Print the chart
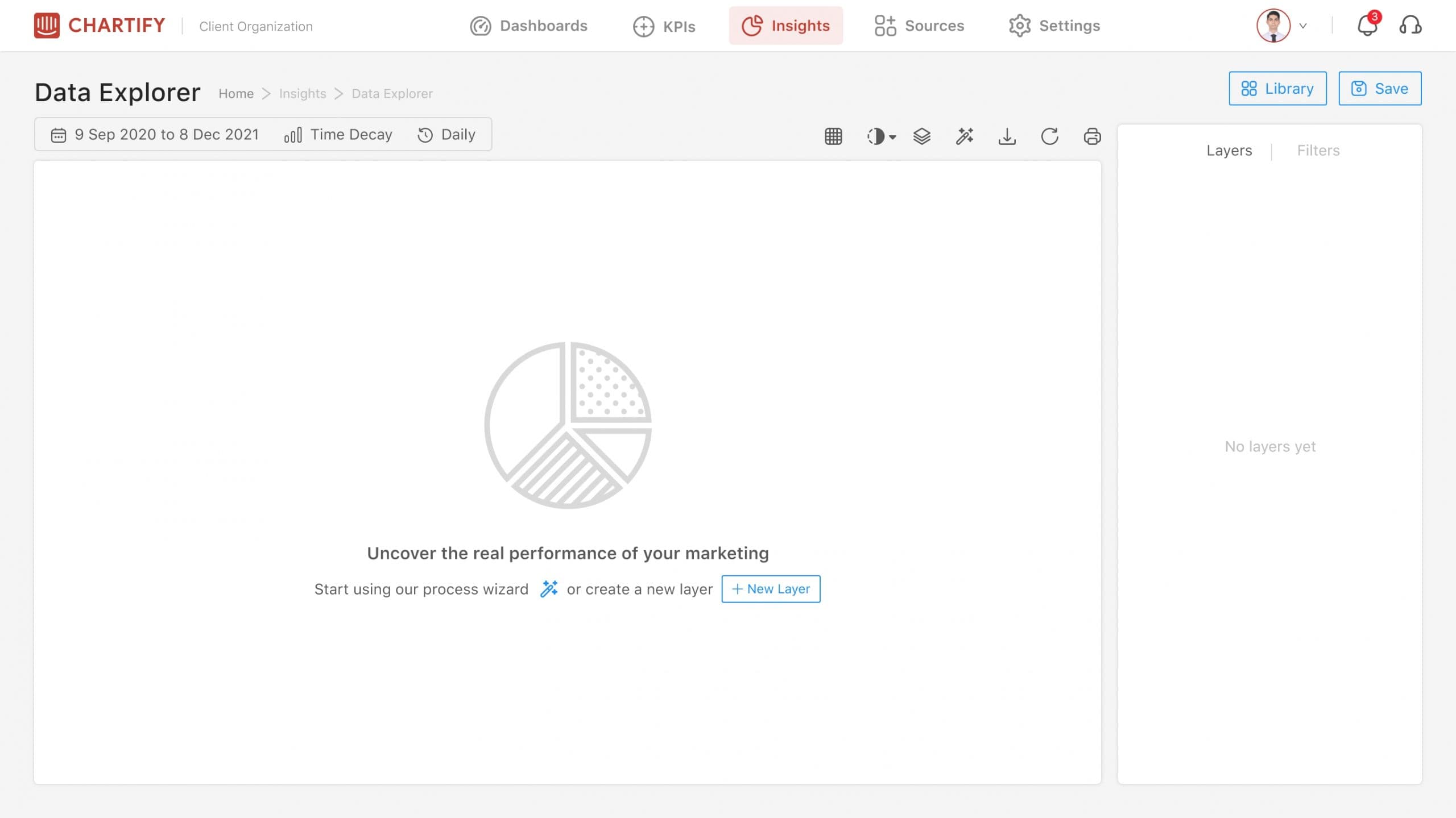 point(1092,136)
